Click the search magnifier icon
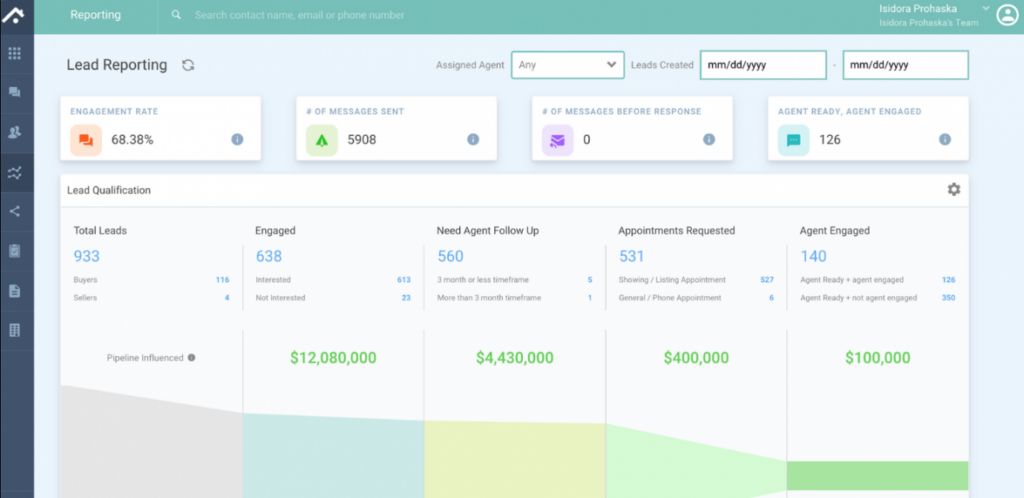 176,14
